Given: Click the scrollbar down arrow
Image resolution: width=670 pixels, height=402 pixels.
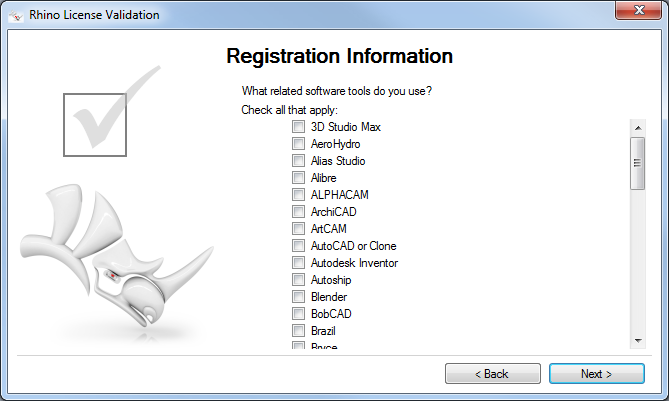Looking at the screenshot, I should click(638, 340).
